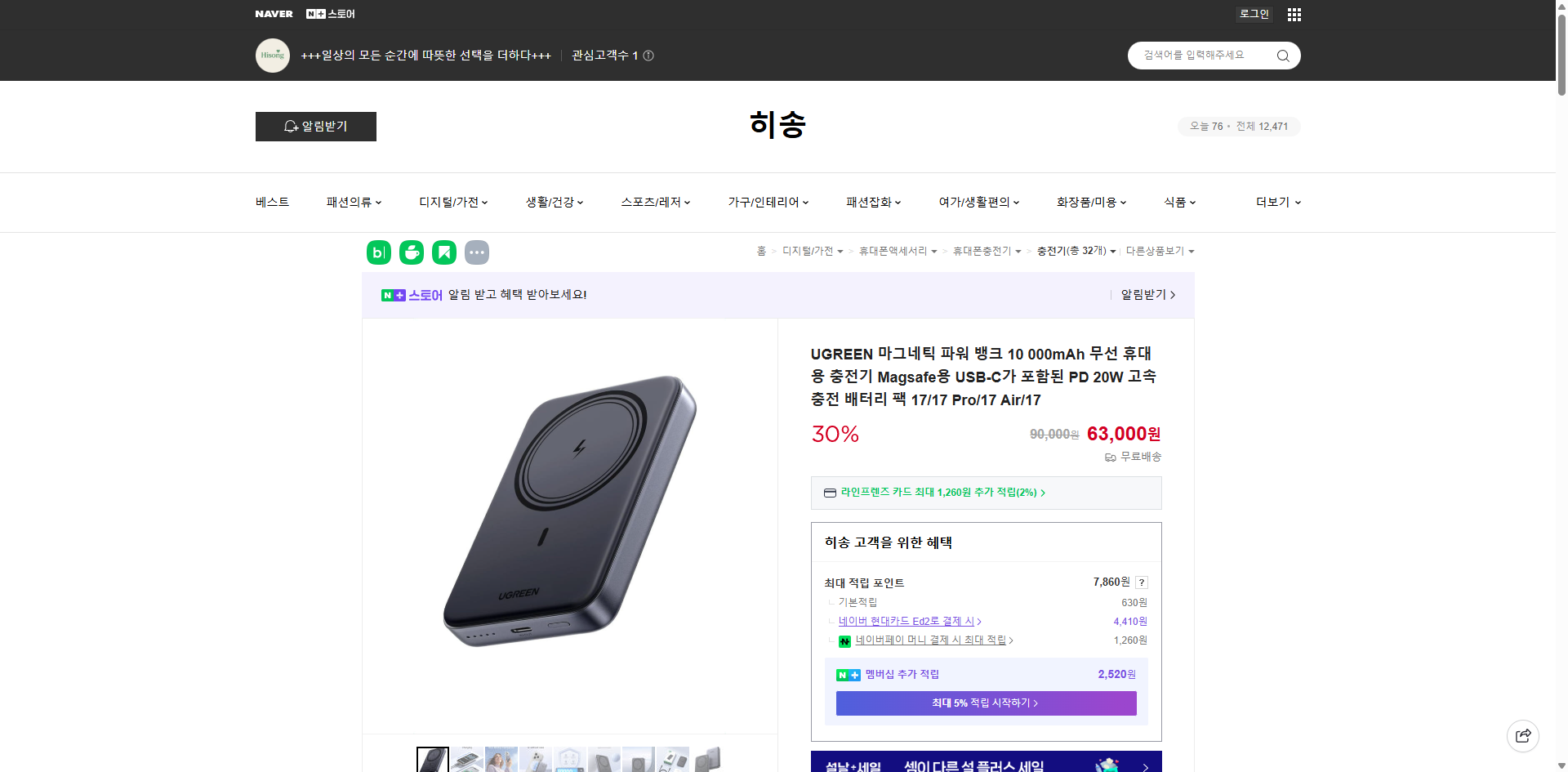
Task: Open the Naver apps grid menu
Action: pyautogui.click(x=1294, y=14)
